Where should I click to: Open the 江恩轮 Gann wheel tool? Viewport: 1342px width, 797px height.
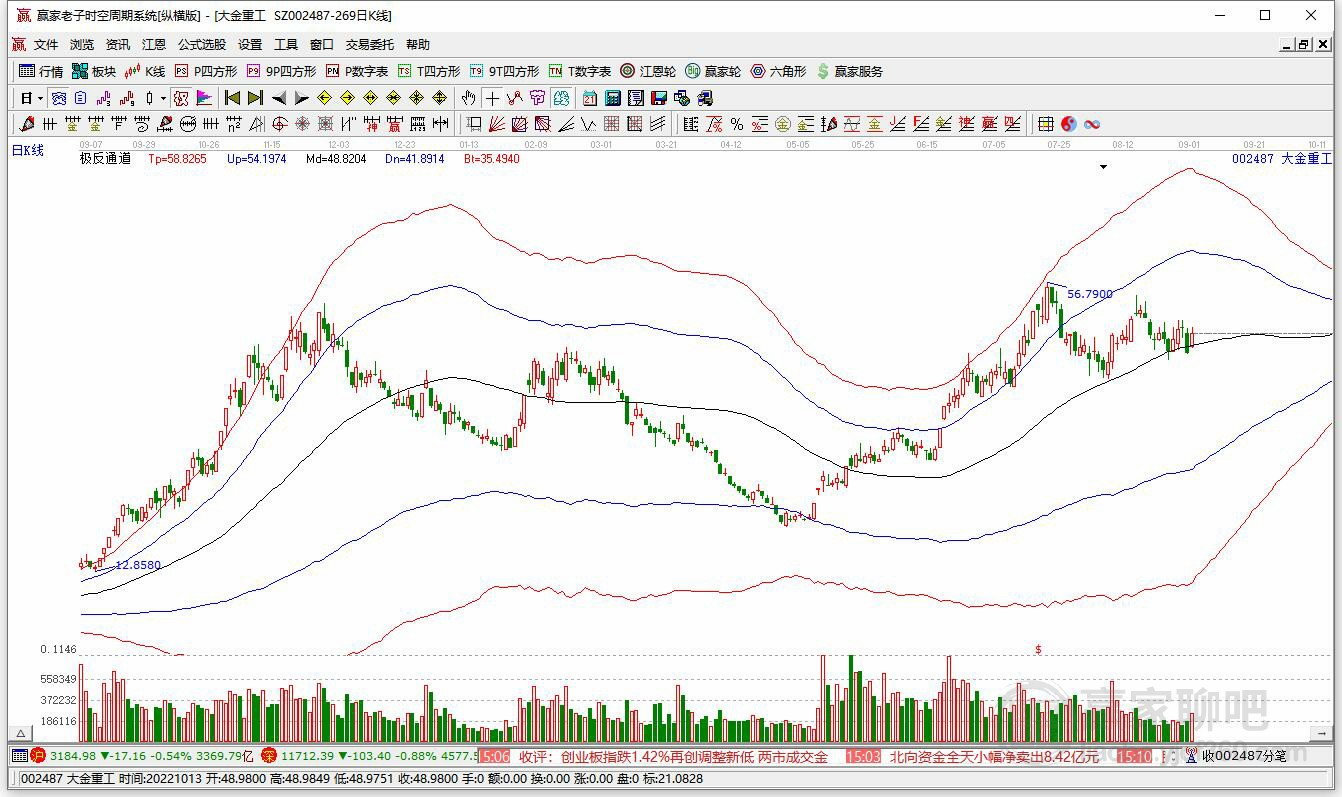coord(648,71)
